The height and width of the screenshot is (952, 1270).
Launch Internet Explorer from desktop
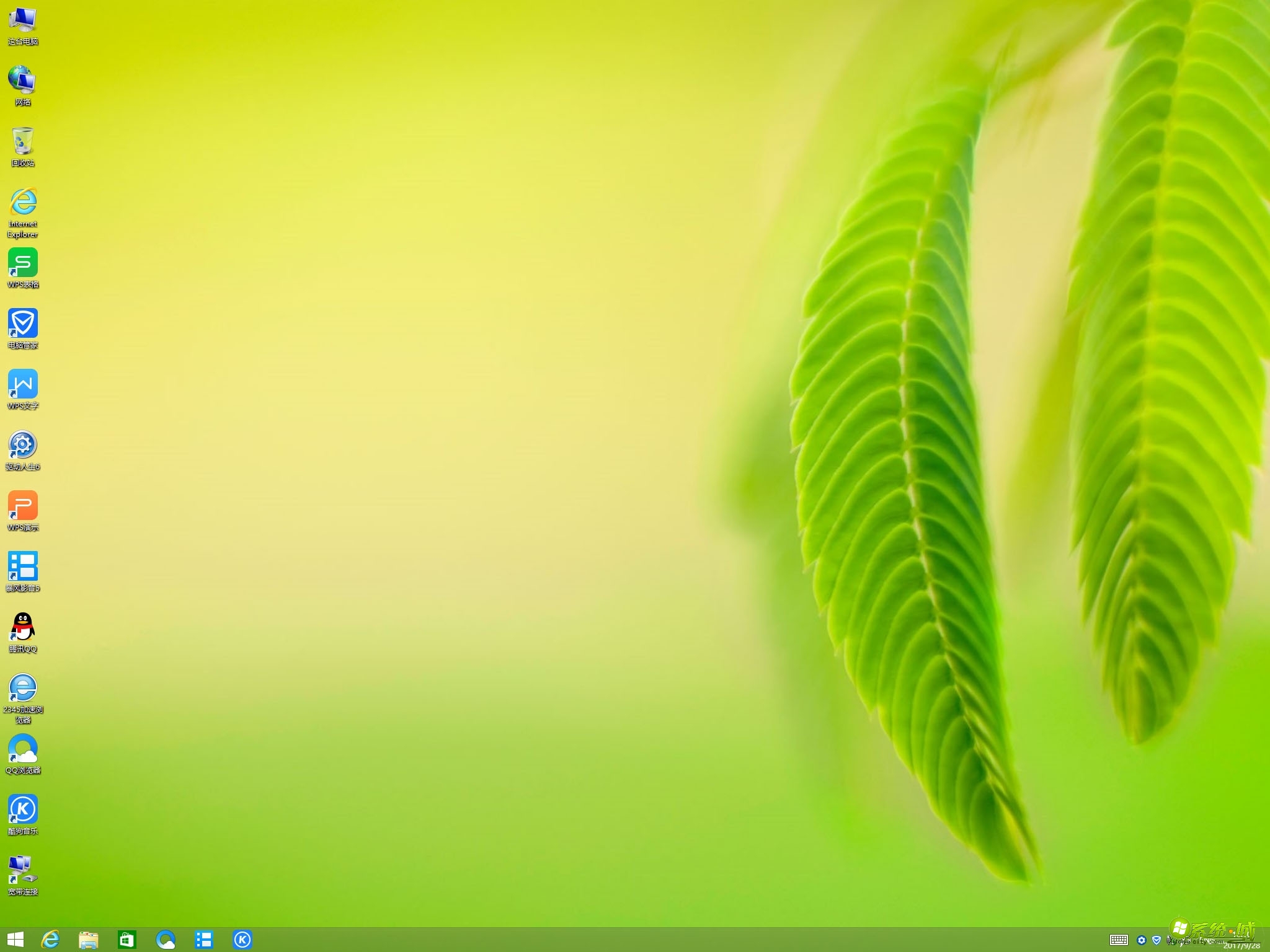click(23, 202)
